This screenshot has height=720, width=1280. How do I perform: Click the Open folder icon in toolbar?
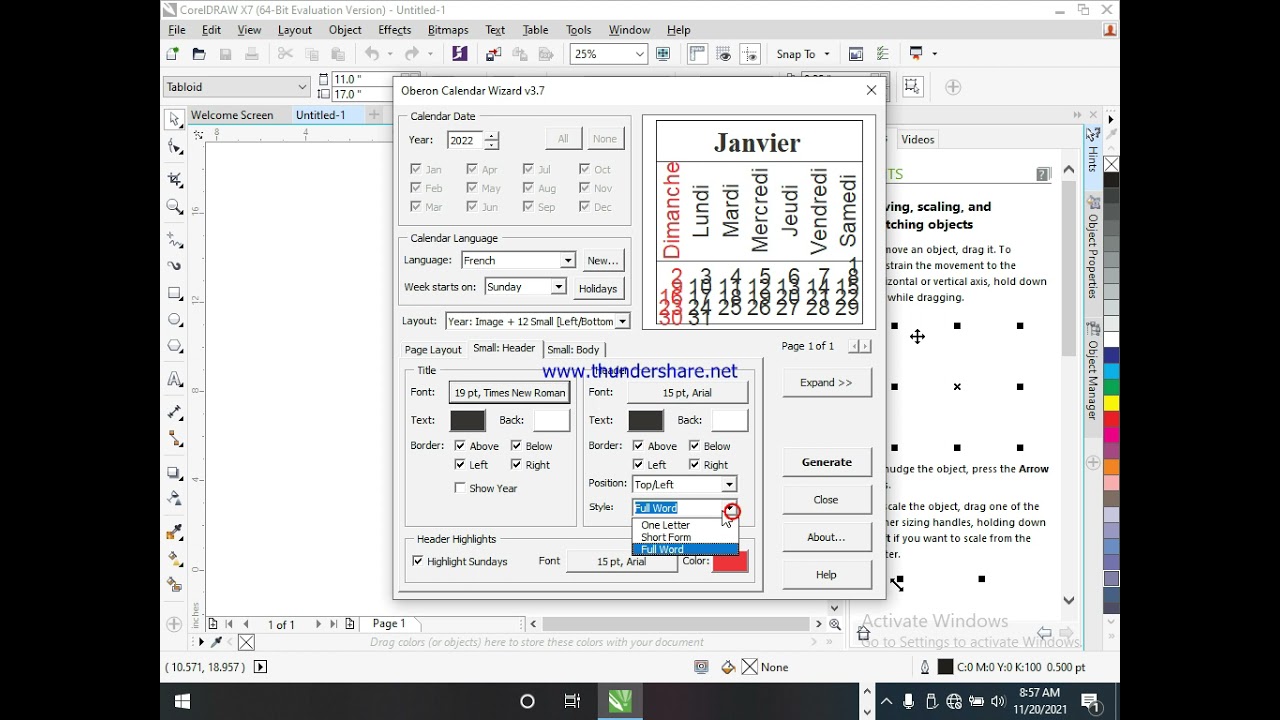[199, 54]
